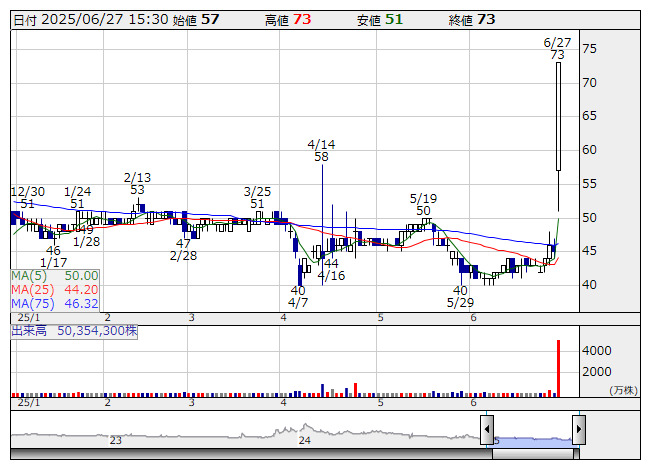Image resolution: width=653 pixels, height=470 pixels.
Task: Click the left range handle with left arrow
Action: click(487, 429)
